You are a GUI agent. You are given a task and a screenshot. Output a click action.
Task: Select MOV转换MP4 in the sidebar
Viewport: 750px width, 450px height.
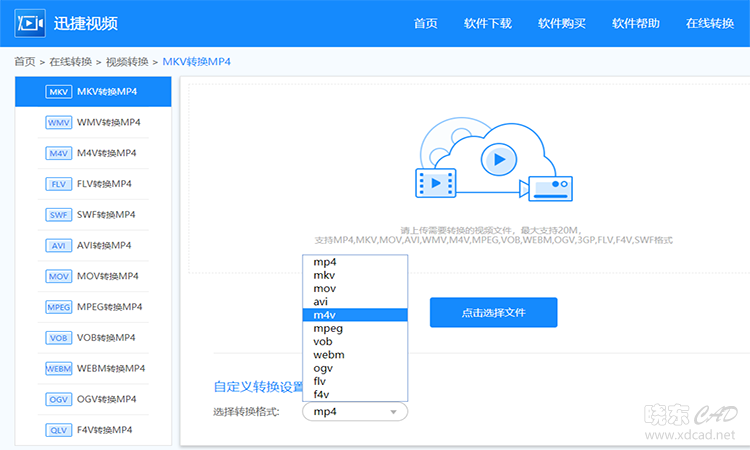[93, 276]
